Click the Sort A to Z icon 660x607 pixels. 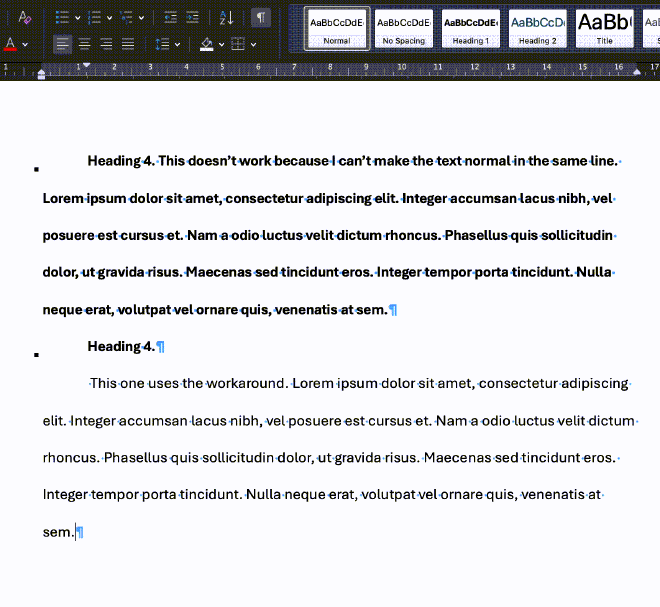point(226,17)
